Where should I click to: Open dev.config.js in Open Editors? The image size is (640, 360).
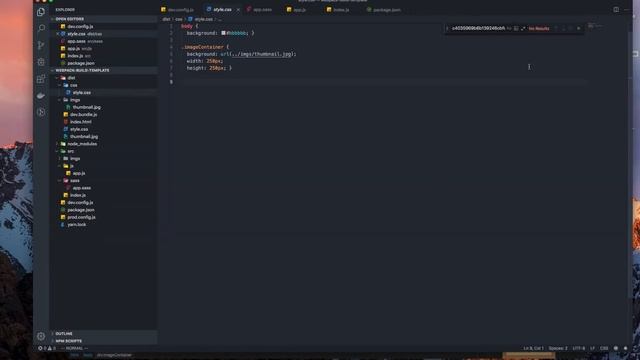click(104, 27)
